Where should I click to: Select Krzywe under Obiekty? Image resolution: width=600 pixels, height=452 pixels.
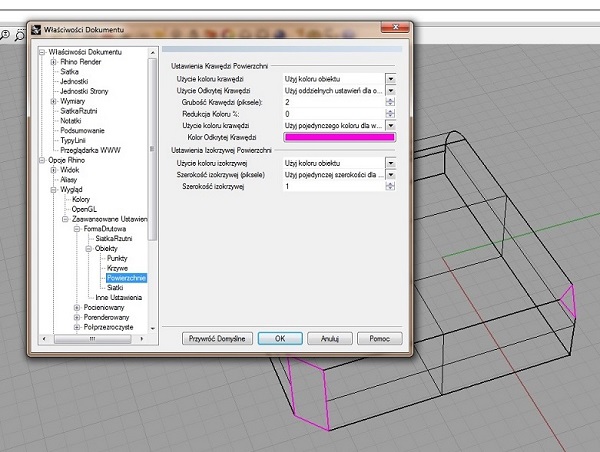pos(117,268)
